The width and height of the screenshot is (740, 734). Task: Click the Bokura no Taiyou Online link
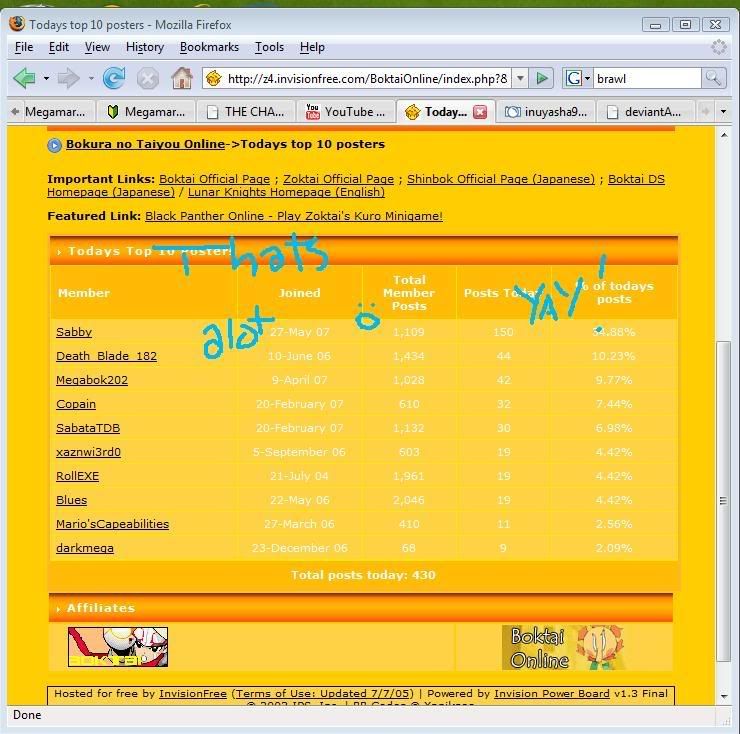coord(145,144)
